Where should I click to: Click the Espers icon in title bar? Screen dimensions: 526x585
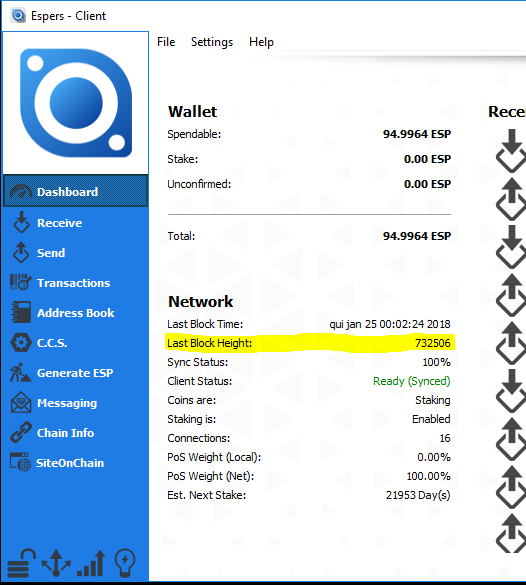pyautogui.click(x=18, y=16)
